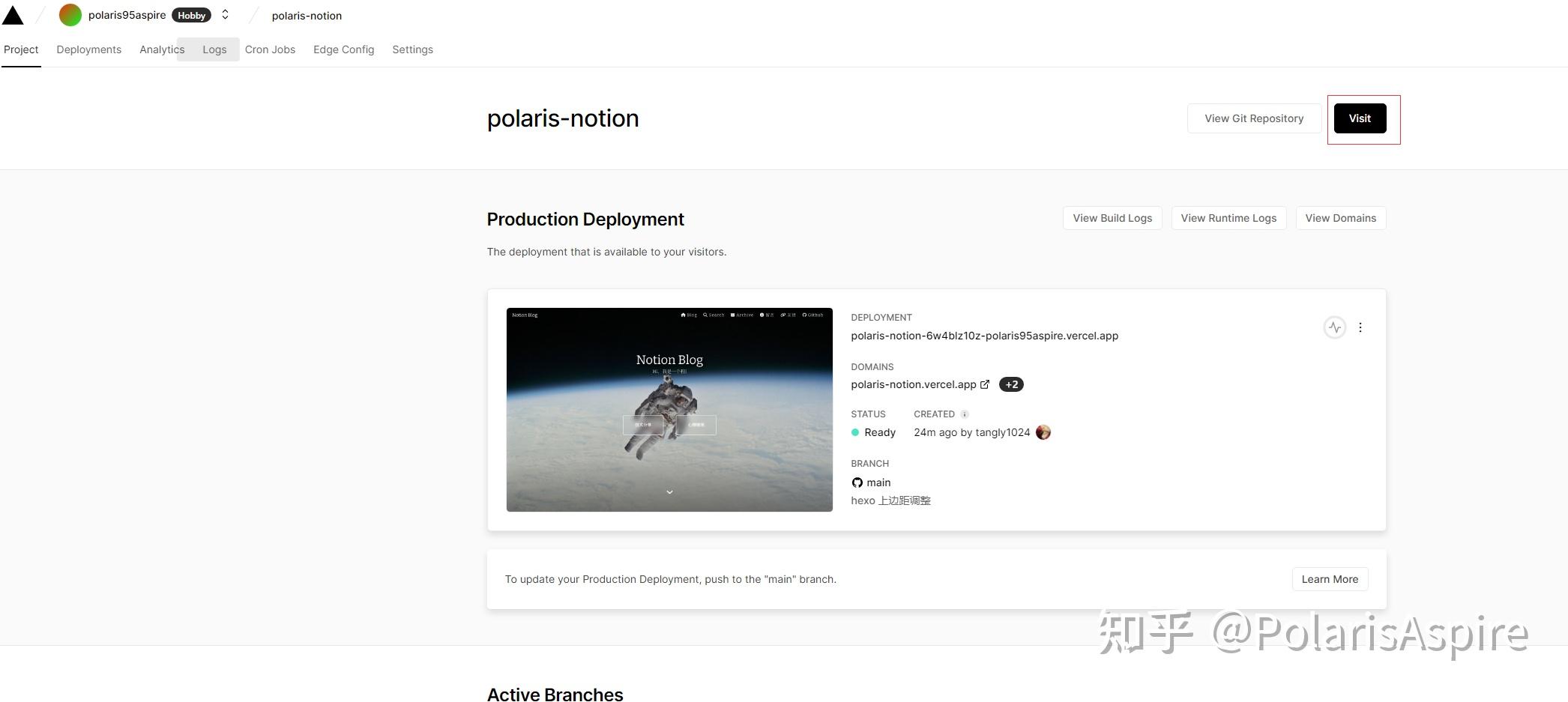Screen dimensions: 1568x702
Task: Click the polaris95aspire account avatar
Action: pyautogui.click(x=70, y=15)
